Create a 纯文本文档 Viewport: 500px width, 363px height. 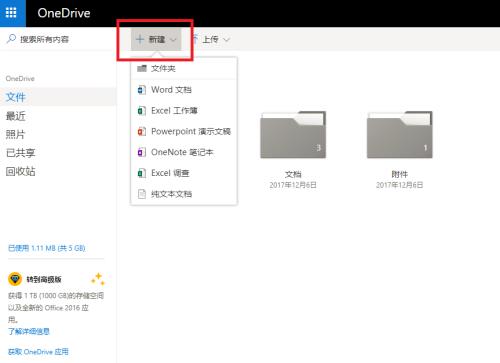[x=184, y=194]
